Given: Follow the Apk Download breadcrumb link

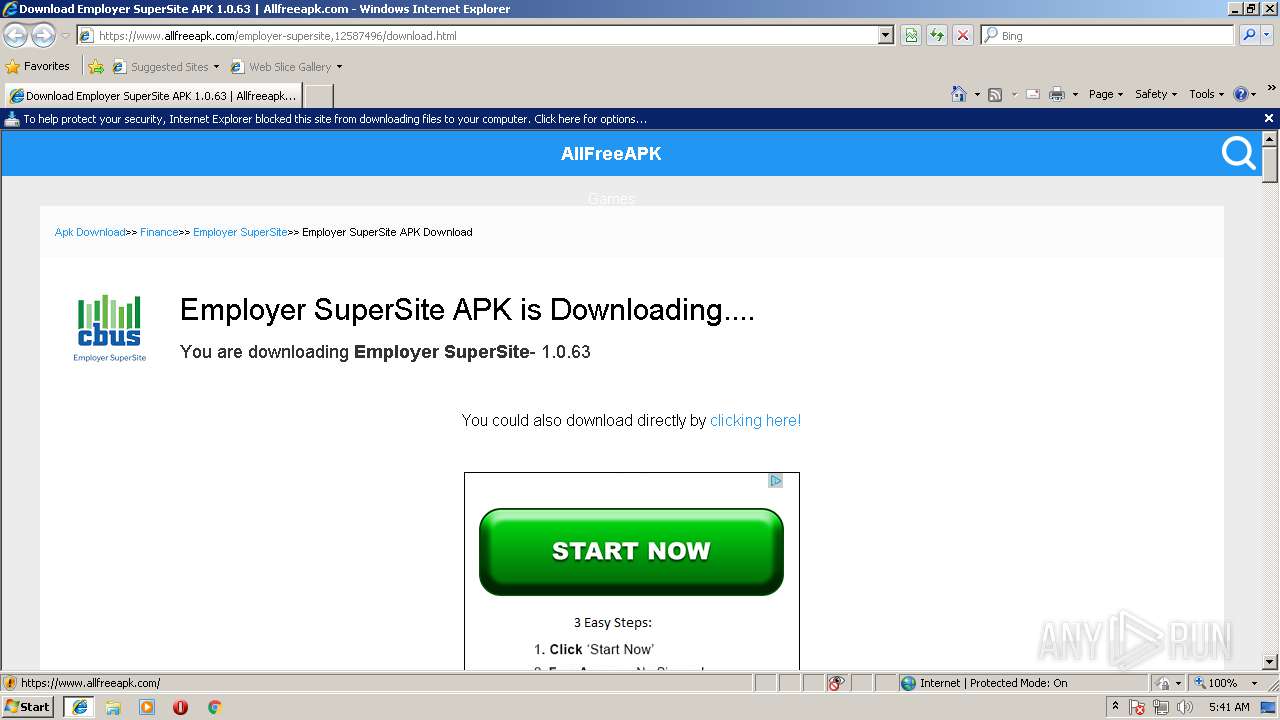Looking at the screenshot, I should click(x=90, y=232).
